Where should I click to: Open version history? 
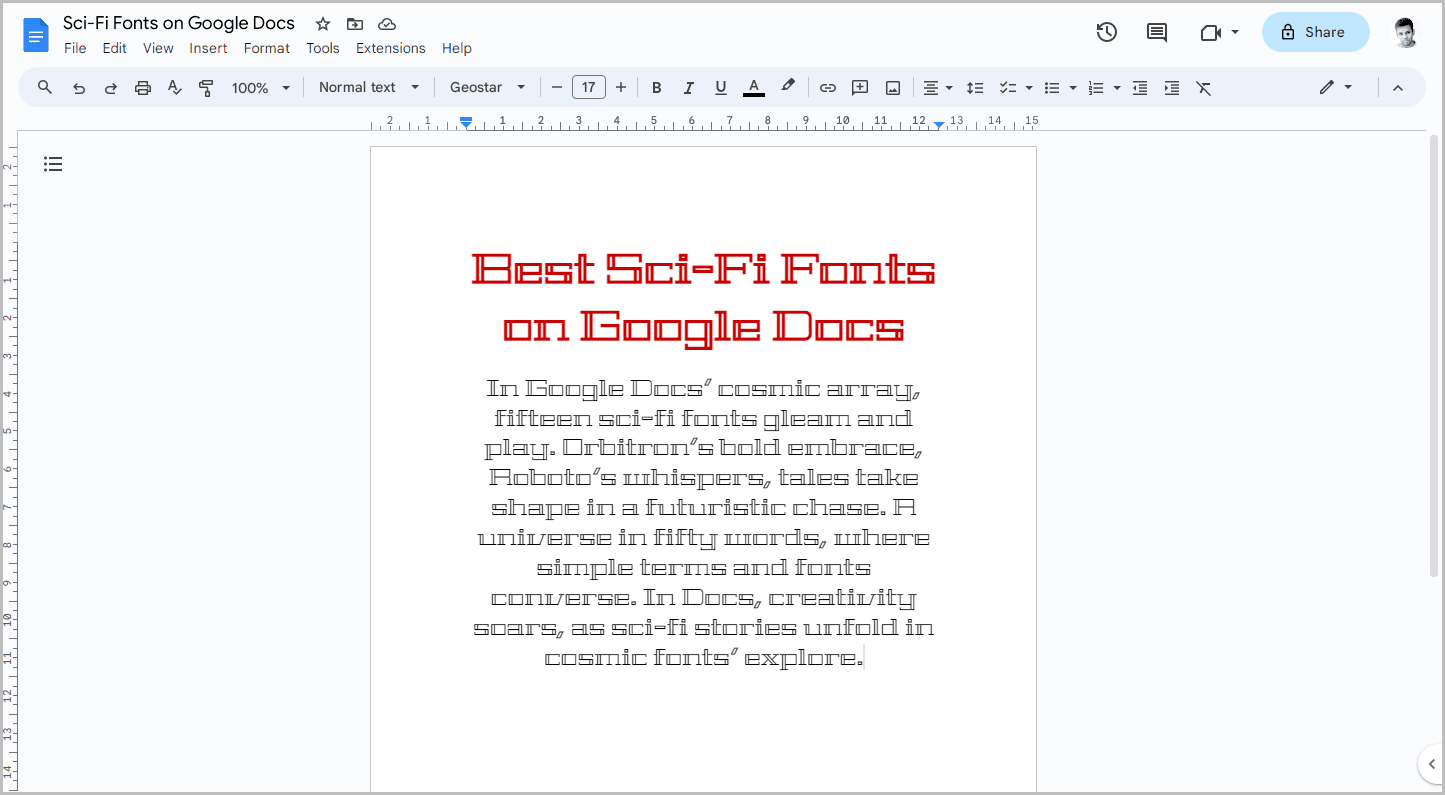(x=1106, y=31)
